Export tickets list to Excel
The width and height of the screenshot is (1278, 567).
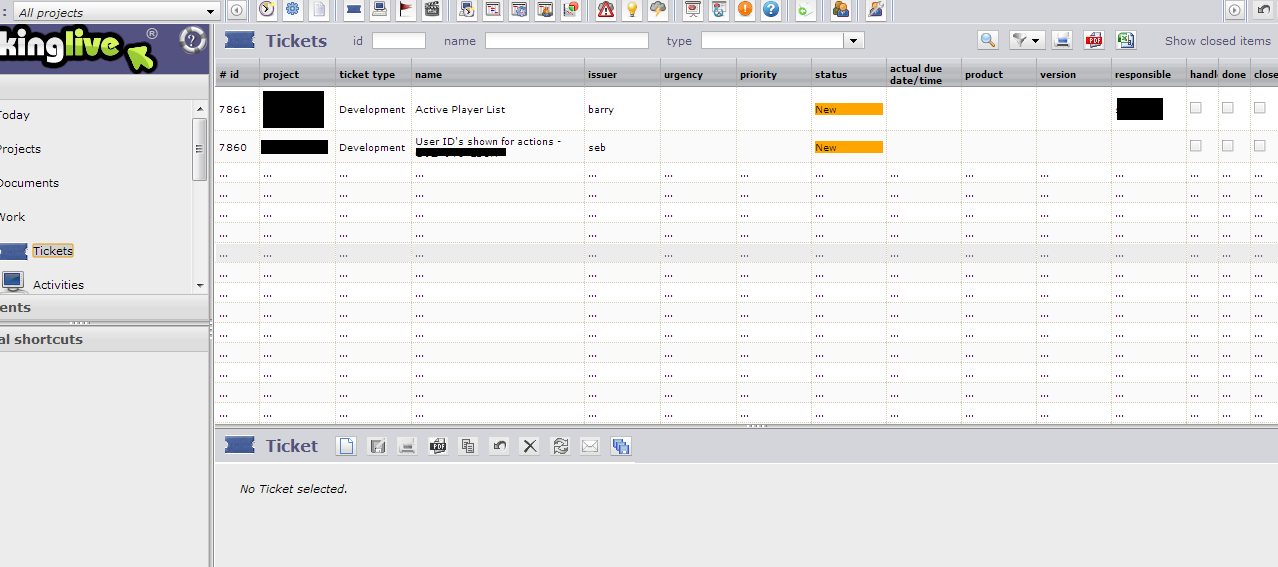point(1126,40)
